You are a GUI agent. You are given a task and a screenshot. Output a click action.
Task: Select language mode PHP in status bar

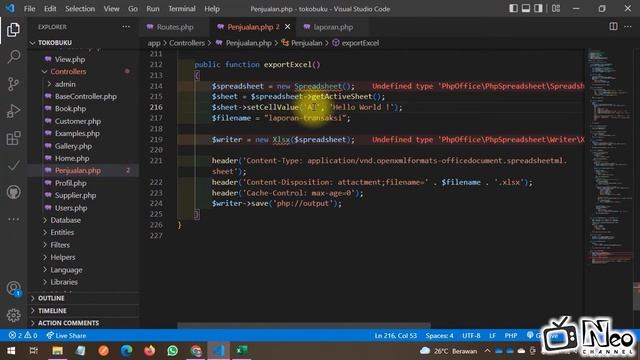pyautogui.click(x=511, y=336)
